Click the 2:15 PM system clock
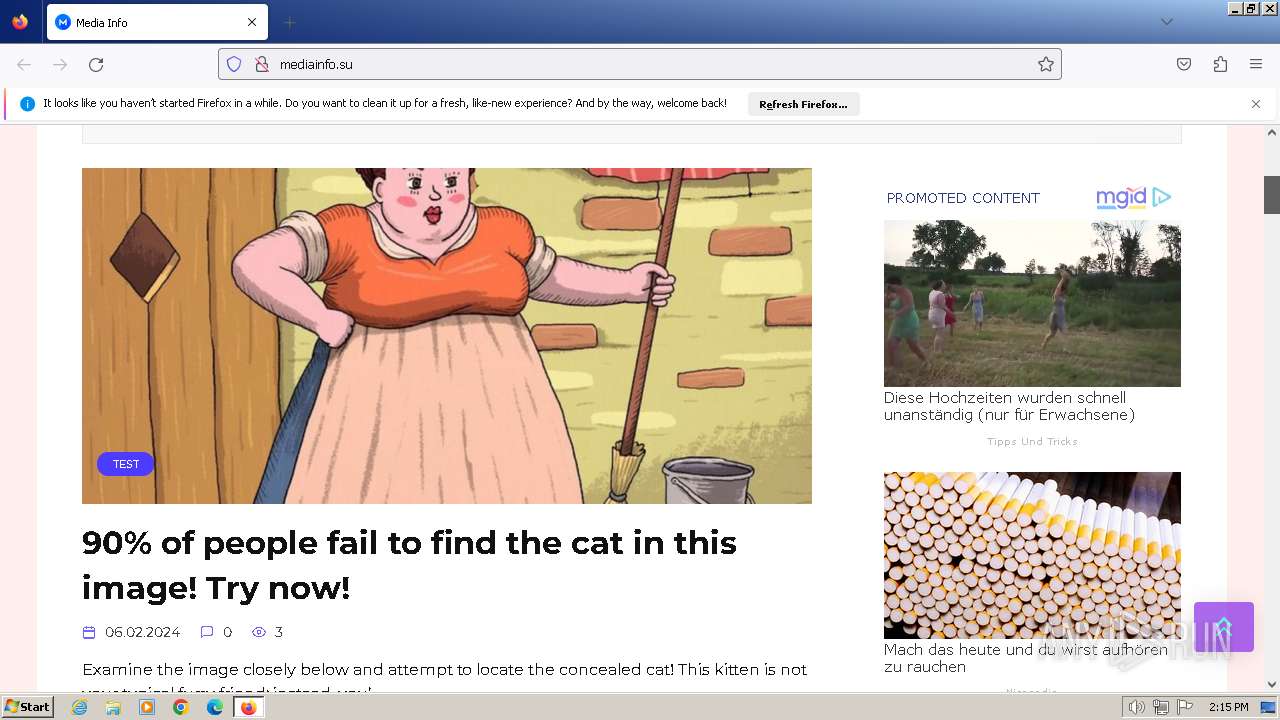The width and height of the screenshot is (1280, 720). [x=1228, y=707]
